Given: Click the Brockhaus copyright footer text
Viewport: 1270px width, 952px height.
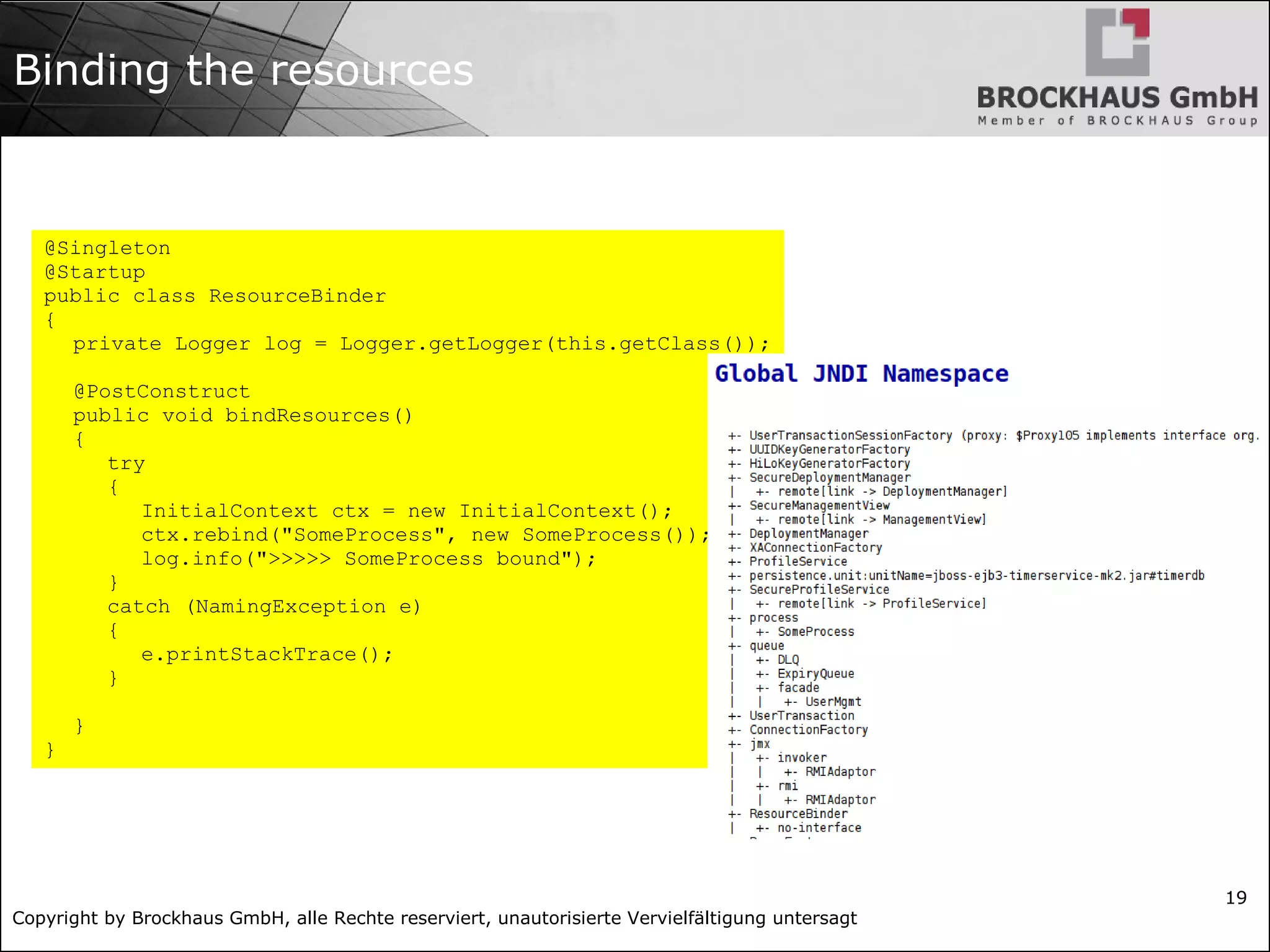Looking at the screenshot, I should coord(434,918).
